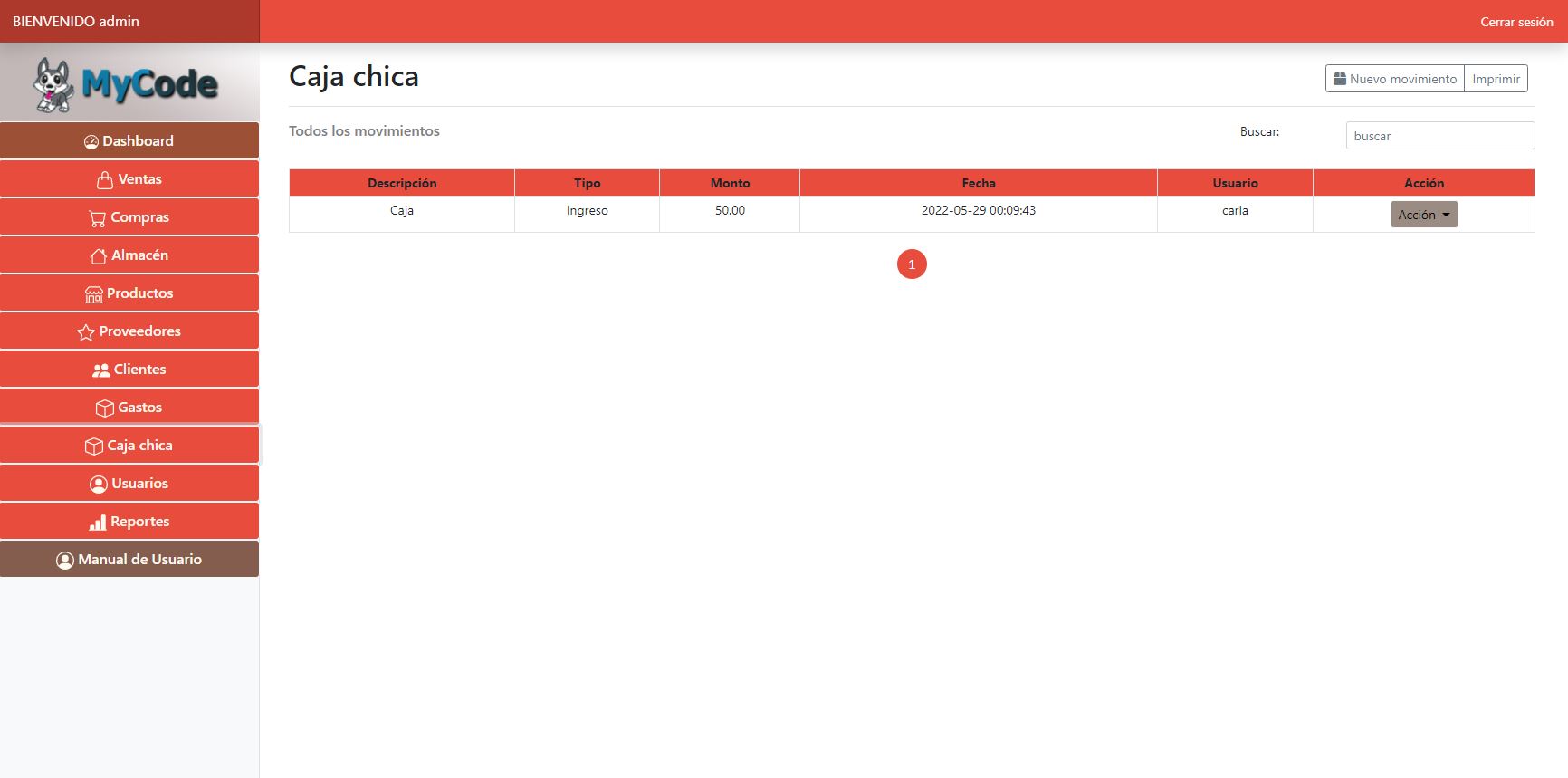The height and width of the screenshot is (778, 1568).
Task: Click the Reportes bar chart icon
Action: point(98,523)
